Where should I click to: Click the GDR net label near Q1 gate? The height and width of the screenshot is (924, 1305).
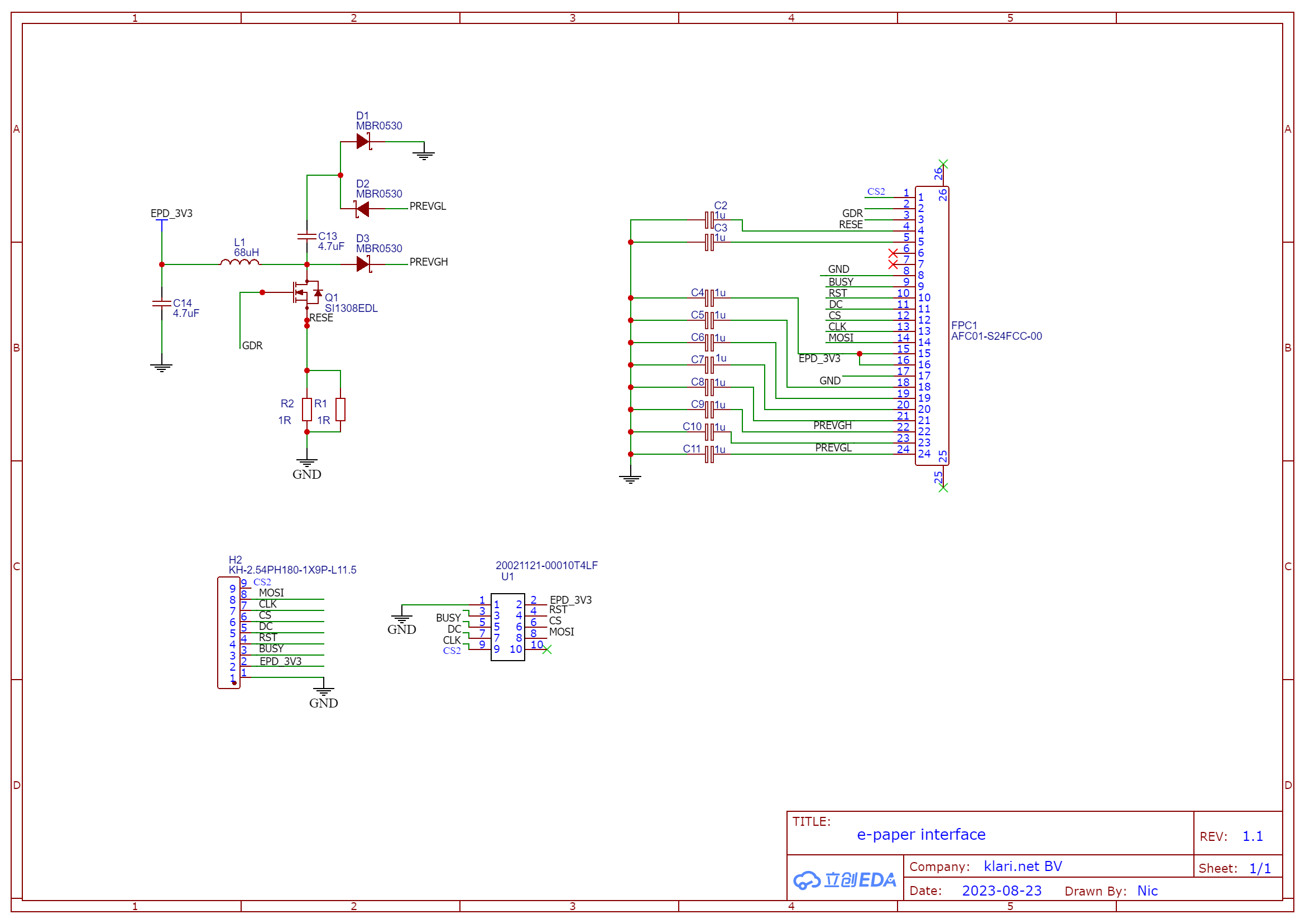pyautogui.click(x=252, y=346)
